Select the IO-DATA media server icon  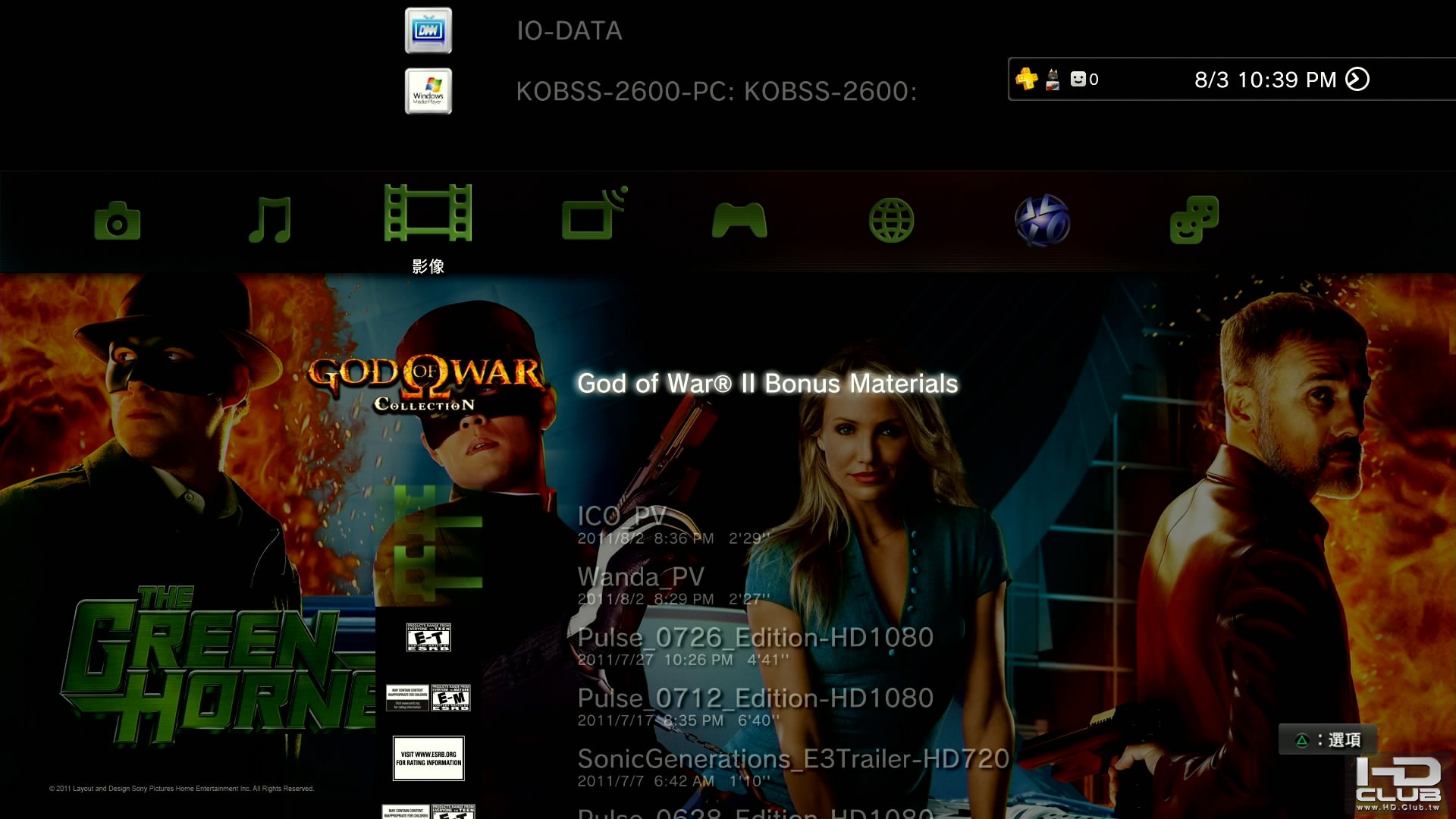coord(428,30)
